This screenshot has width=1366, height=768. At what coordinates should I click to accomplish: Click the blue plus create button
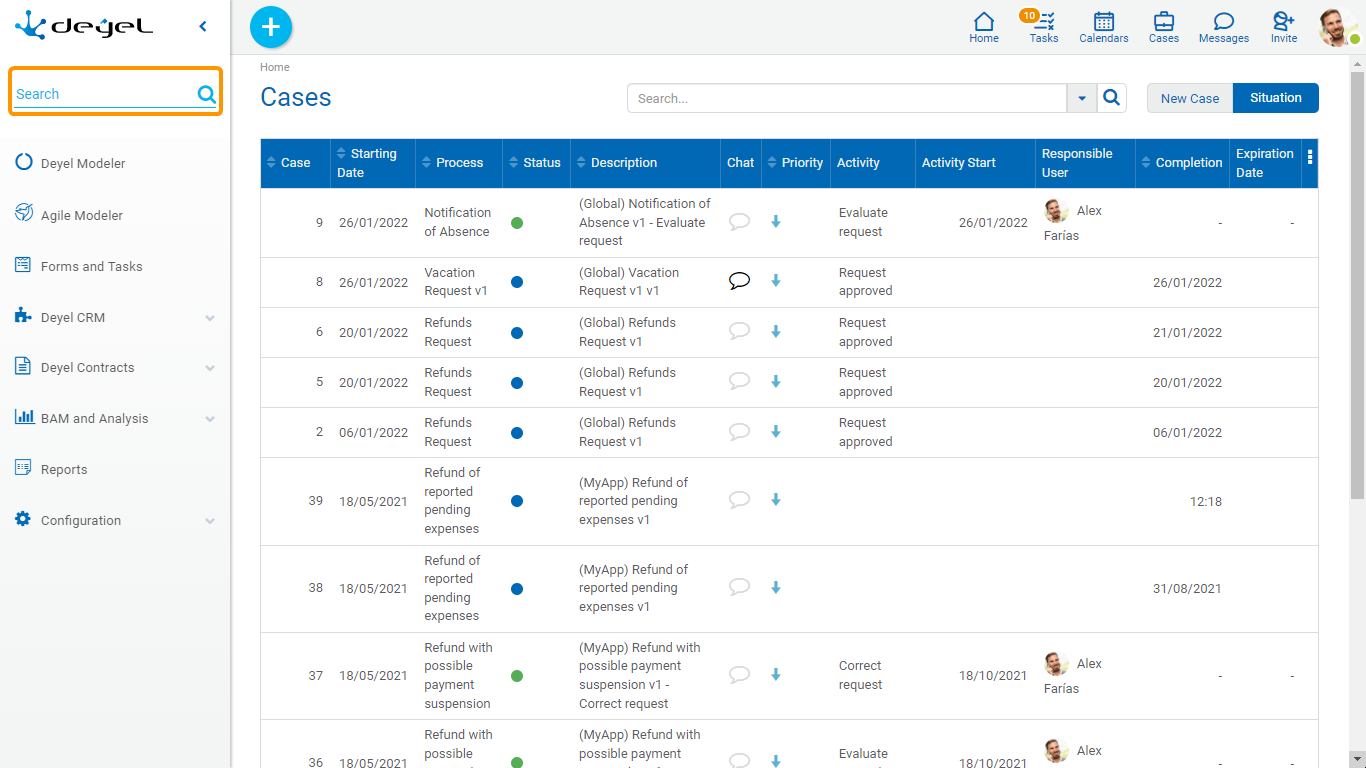(271, 27)
